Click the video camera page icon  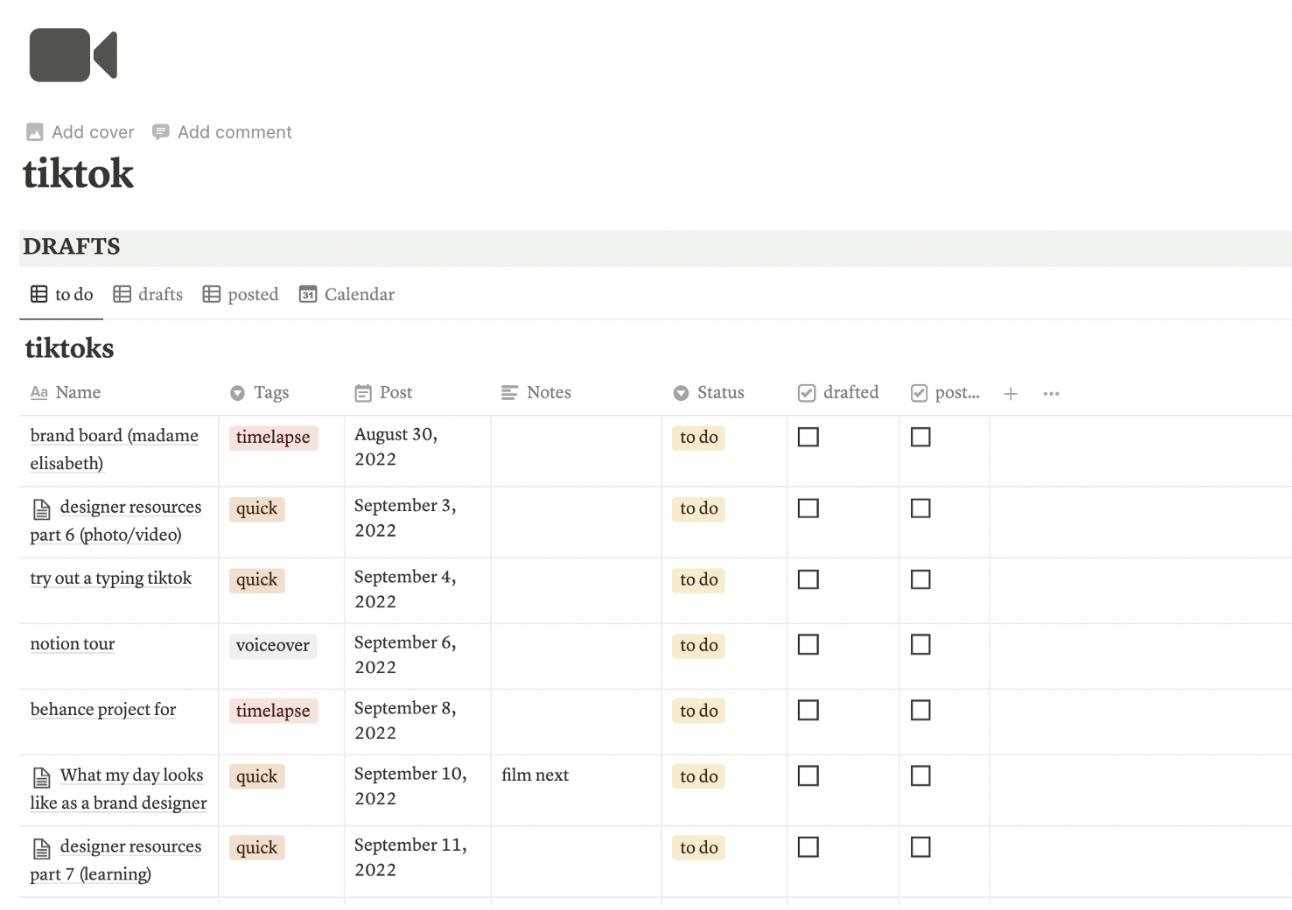[x=73, y=55]
